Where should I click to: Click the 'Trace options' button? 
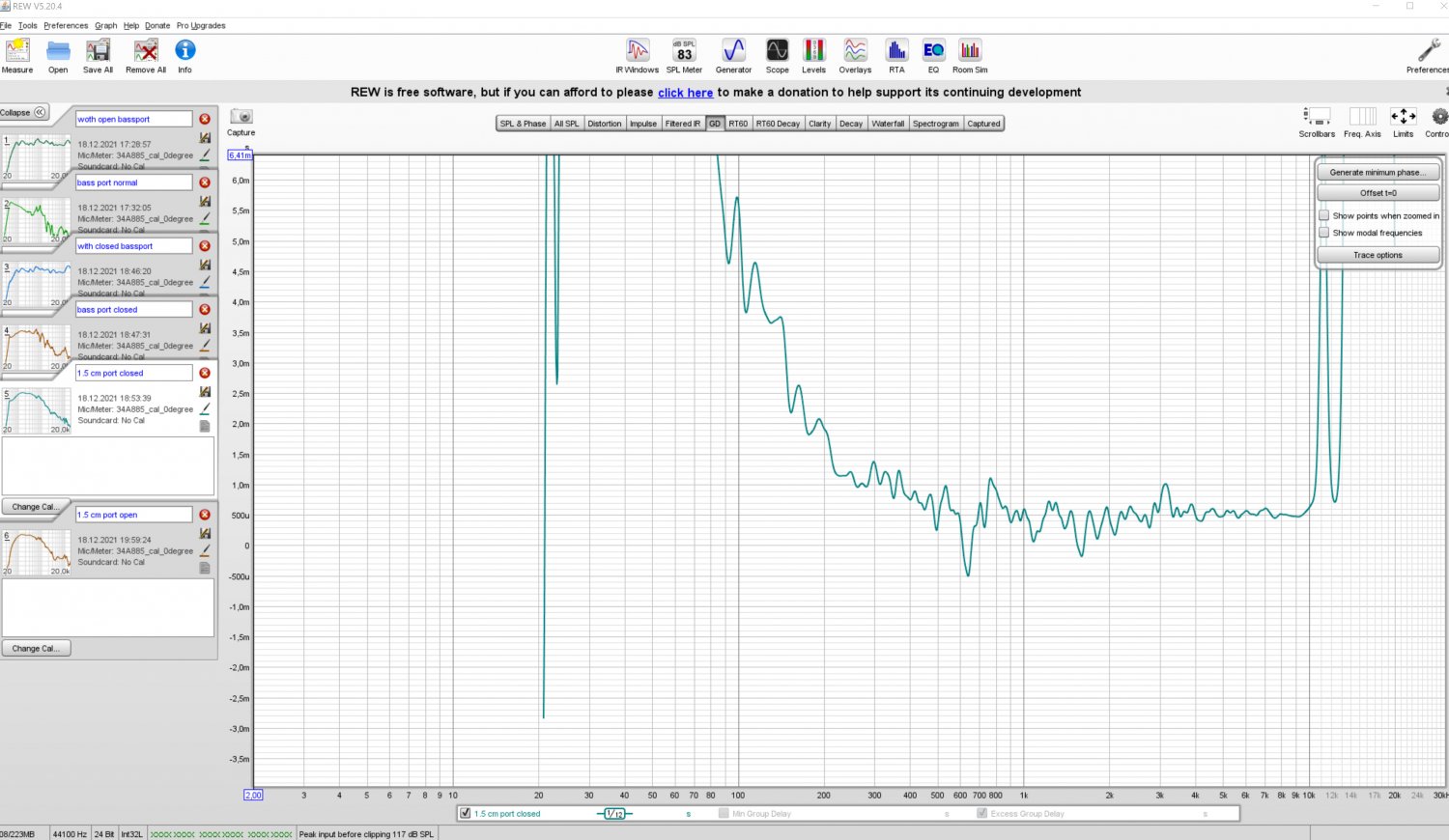pos(1378,255)
